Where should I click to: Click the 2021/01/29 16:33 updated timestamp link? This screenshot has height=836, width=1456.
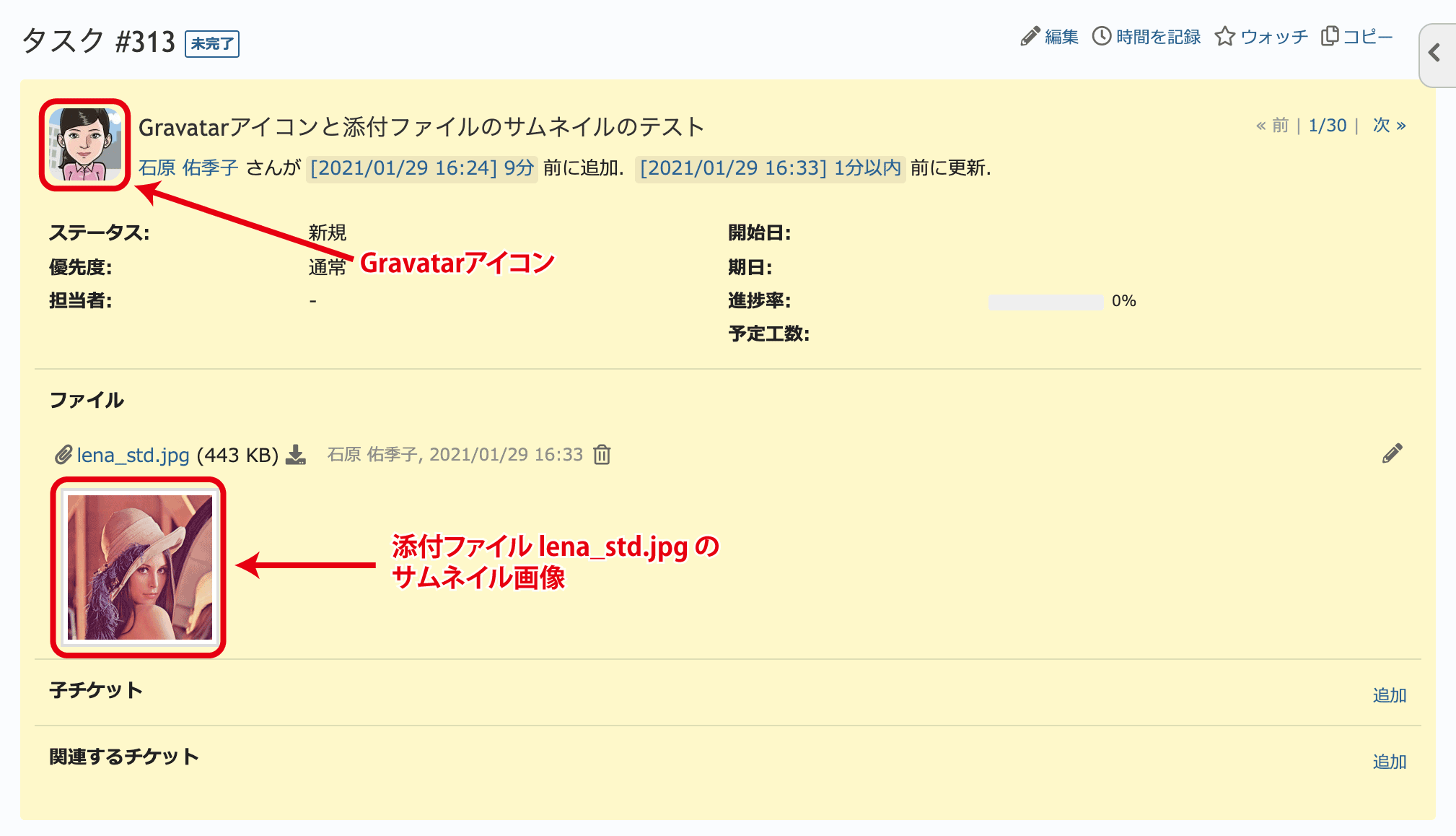click(x=771, y=167)
